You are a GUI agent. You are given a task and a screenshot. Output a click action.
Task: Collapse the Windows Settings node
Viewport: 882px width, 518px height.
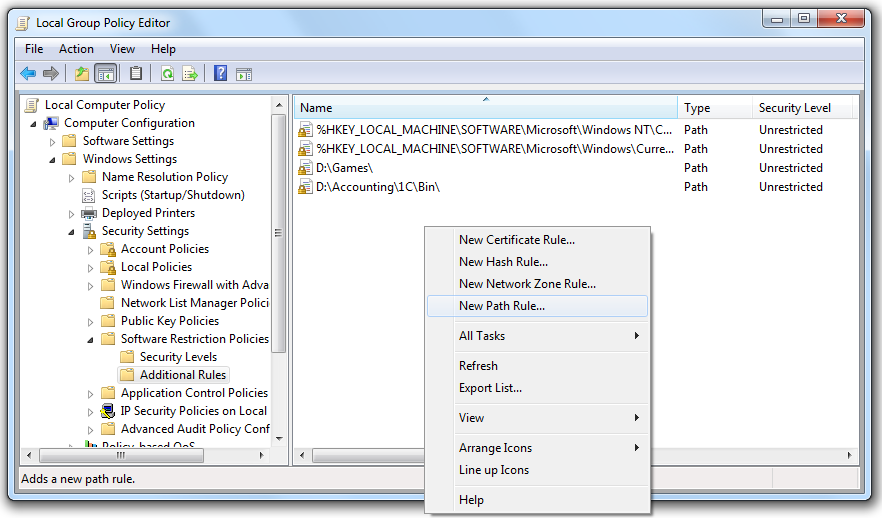52,160
